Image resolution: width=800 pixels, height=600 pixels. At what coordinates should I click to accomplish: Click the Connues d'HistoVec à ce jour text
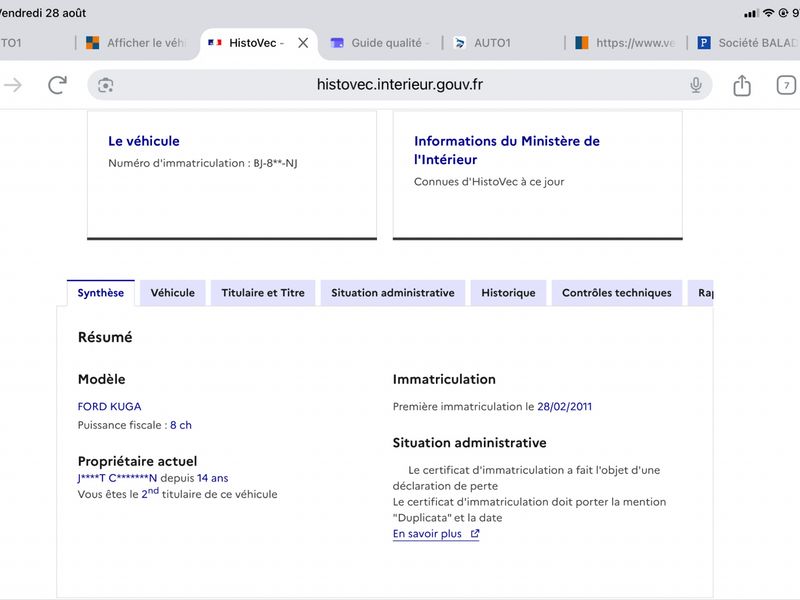pos(489,182)
